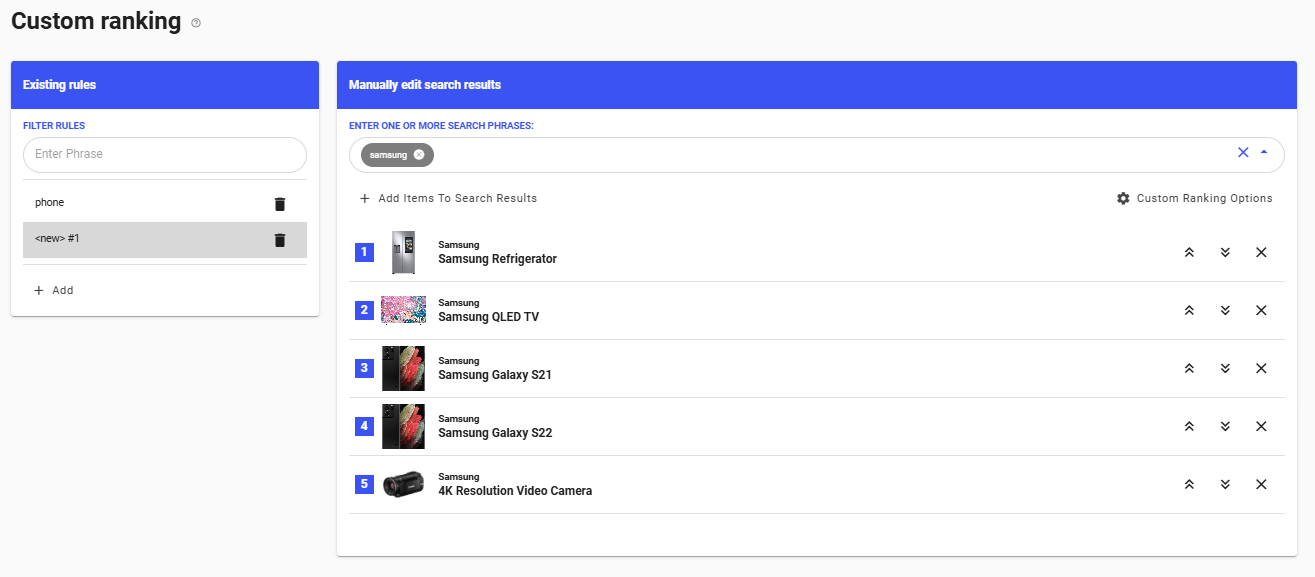Image resolution: width=1315 pixels, height=577 pixels.
Task: Move Samsung Refrigerator to the top
Action: tap(1189, 252)
